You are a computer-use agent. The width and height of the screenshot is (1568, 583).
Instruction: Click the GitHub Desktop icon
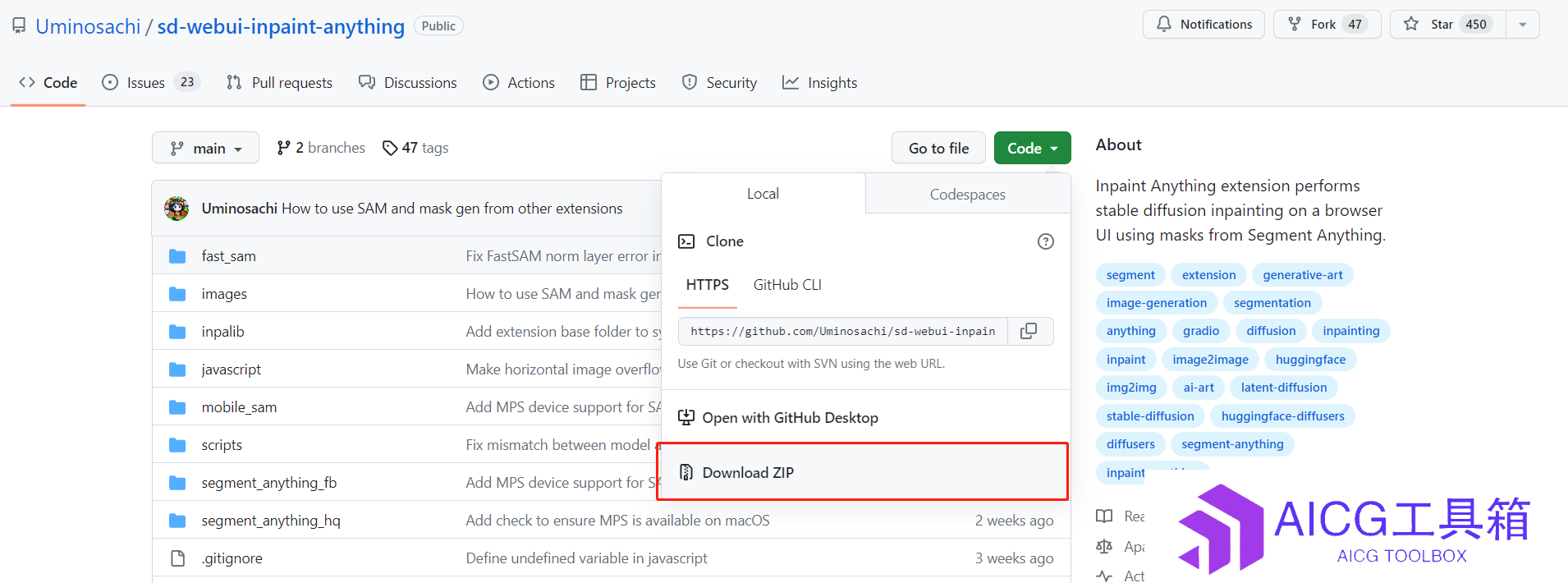tap(686, 417)
